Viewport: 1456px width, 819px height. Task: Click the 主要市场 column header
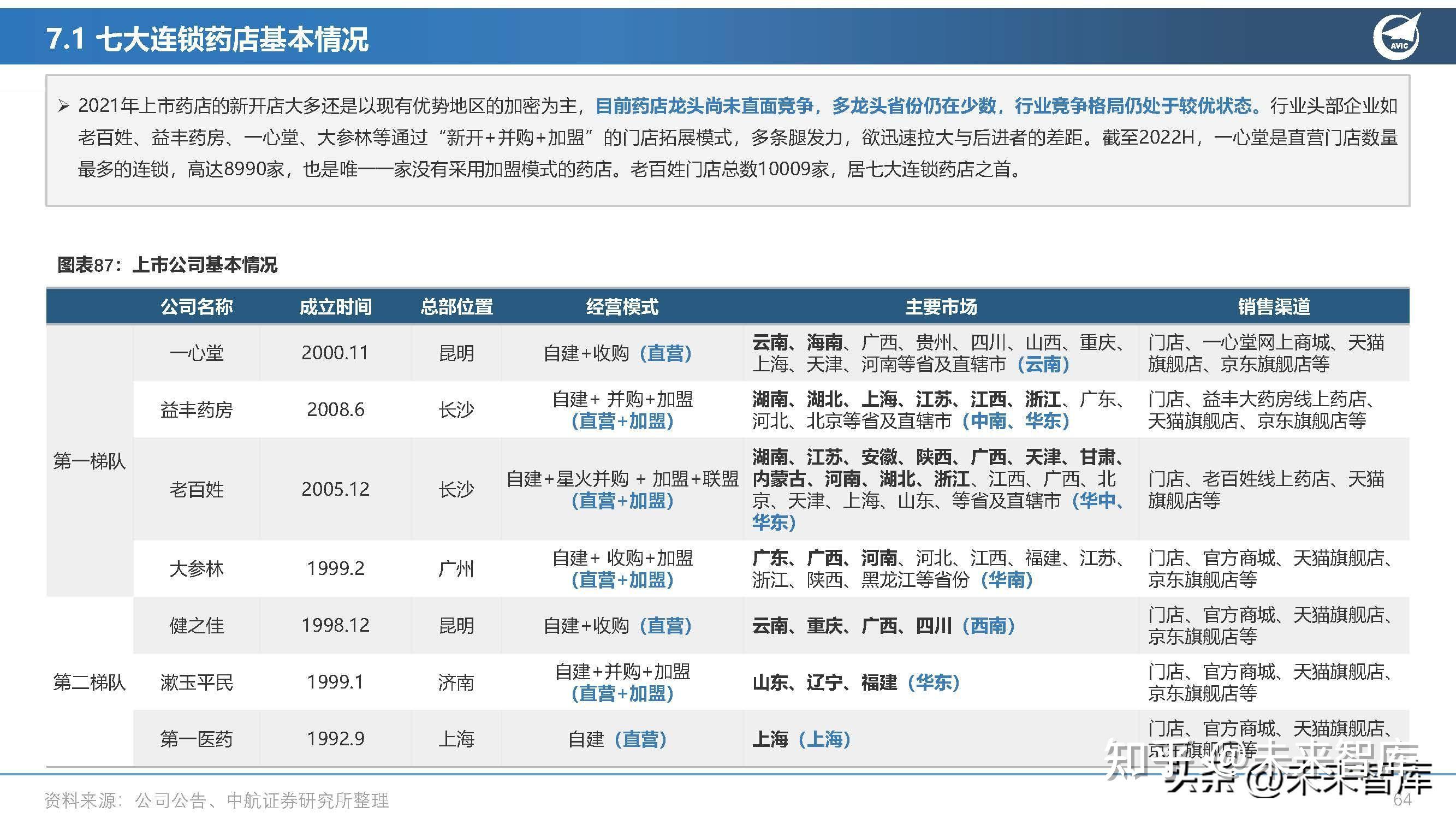click(941, 306)
